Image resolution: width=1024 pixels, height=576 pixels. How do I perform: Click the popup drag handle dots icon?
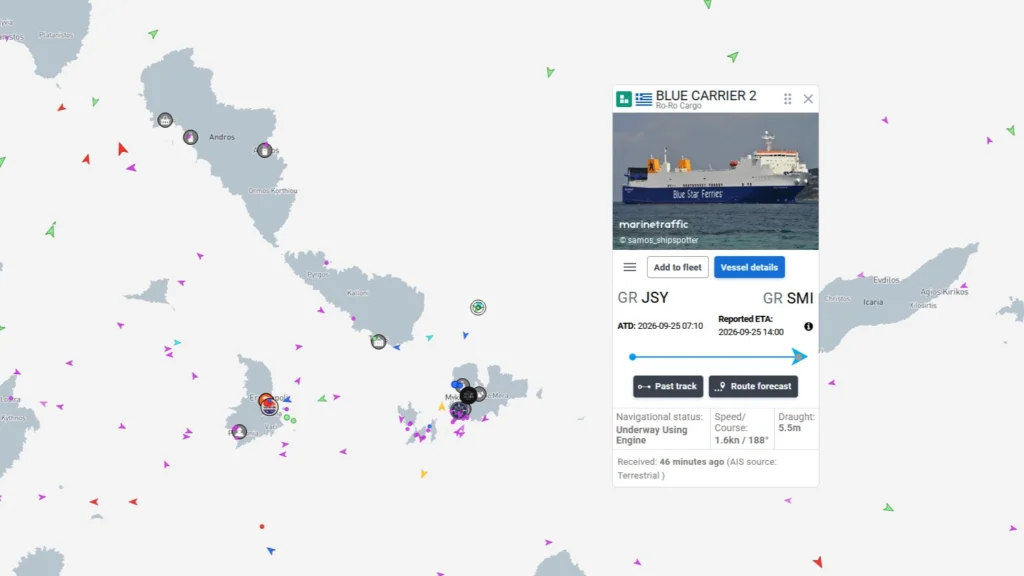[x=788, y=99]
